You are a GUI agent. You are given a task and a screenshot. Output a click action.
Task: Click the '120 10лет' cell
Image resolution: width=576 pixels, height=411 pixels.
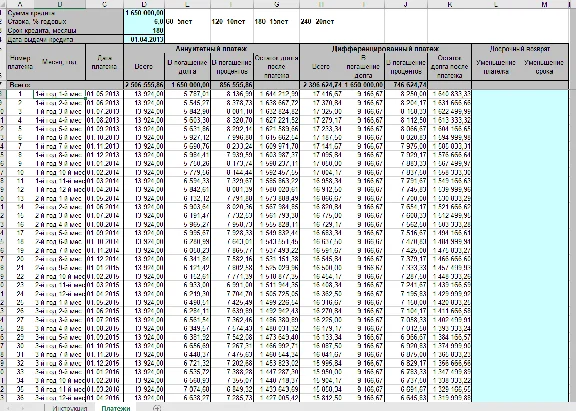click(232, 22)
